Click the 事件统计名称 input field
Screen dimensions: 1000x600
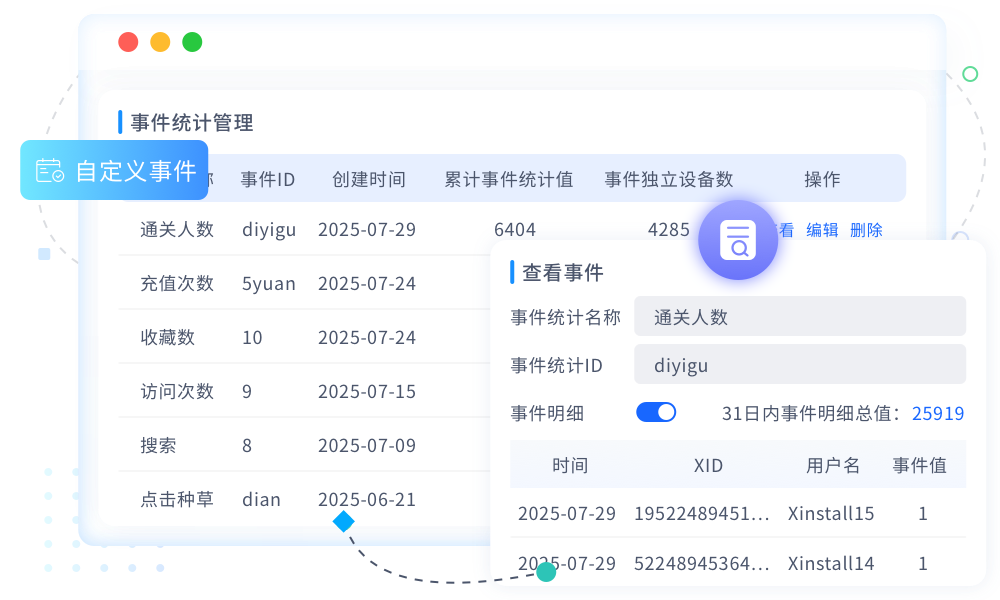click(x=800, y=317)
